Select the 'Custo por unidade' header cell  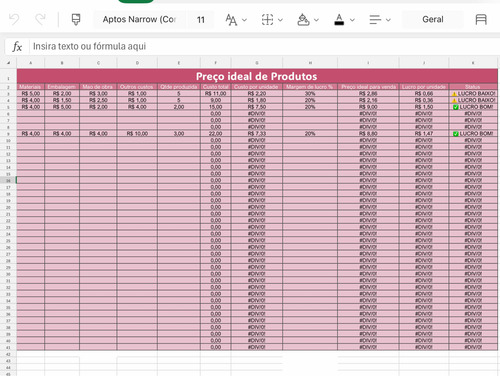pyautogui.click(x=257, y=87)
